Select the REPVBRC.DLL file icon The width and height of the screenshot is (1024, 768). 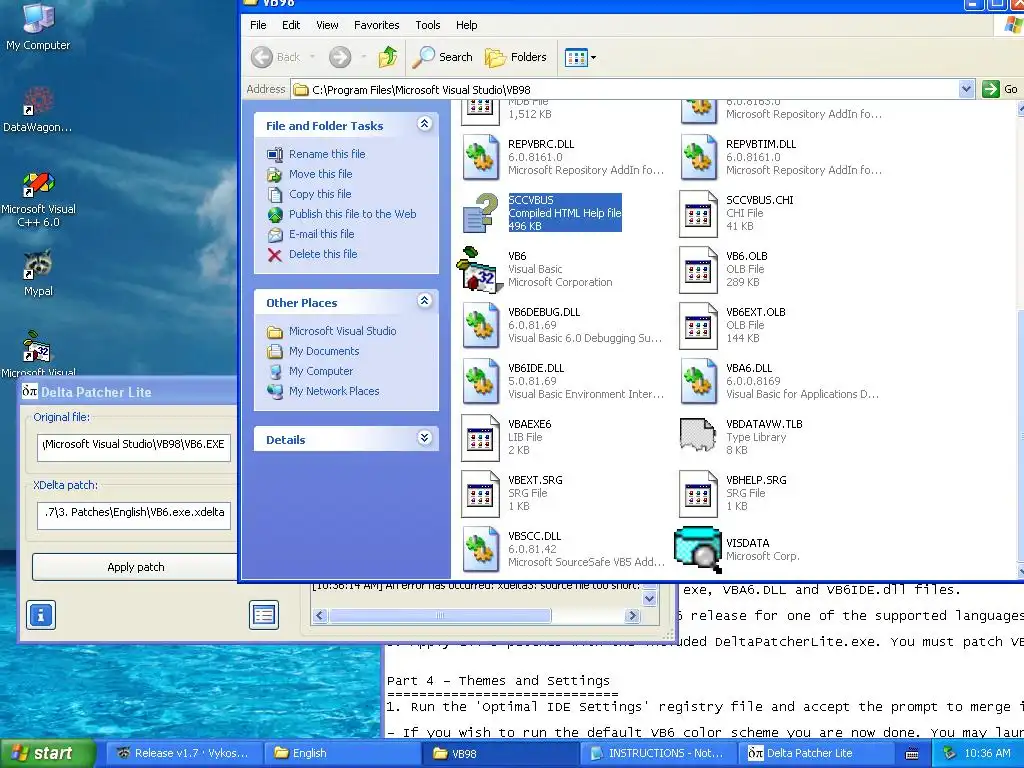tap(481, 157)
